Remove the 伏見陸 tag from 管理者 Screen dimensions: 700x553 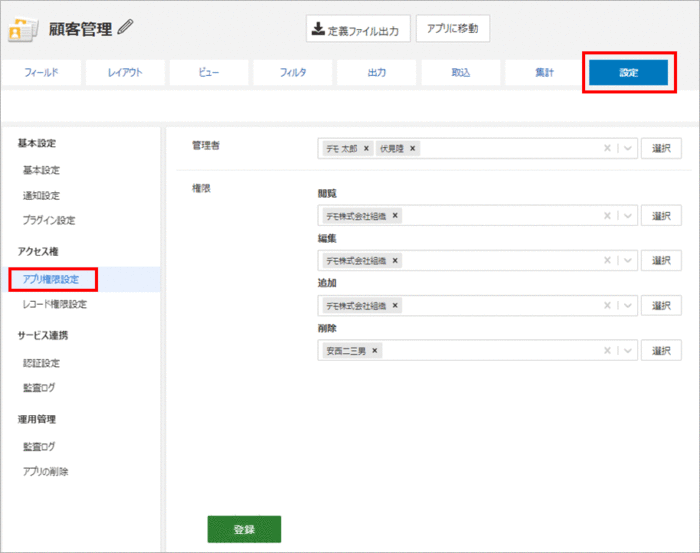(x=412, y=149)
